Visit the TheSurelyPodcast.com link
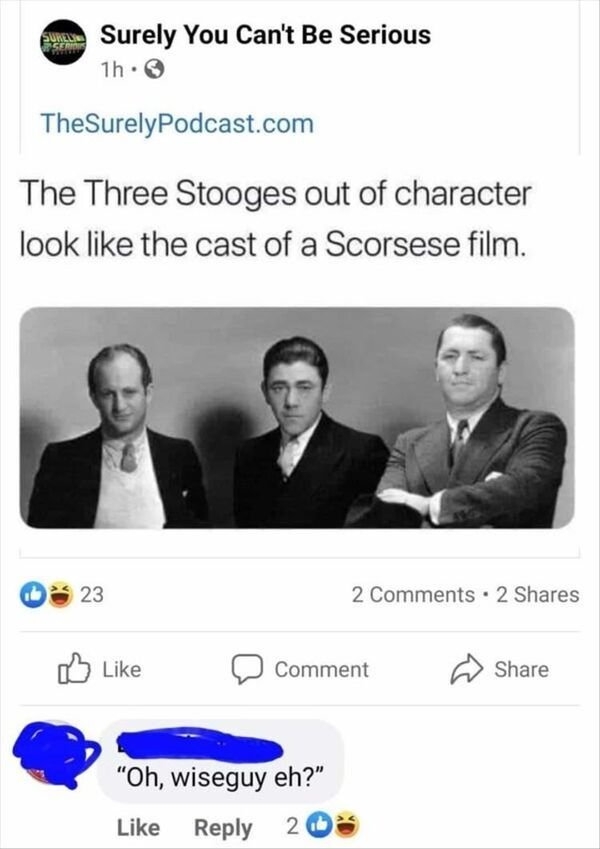This screenshot has height=849, width=600. 176,124
